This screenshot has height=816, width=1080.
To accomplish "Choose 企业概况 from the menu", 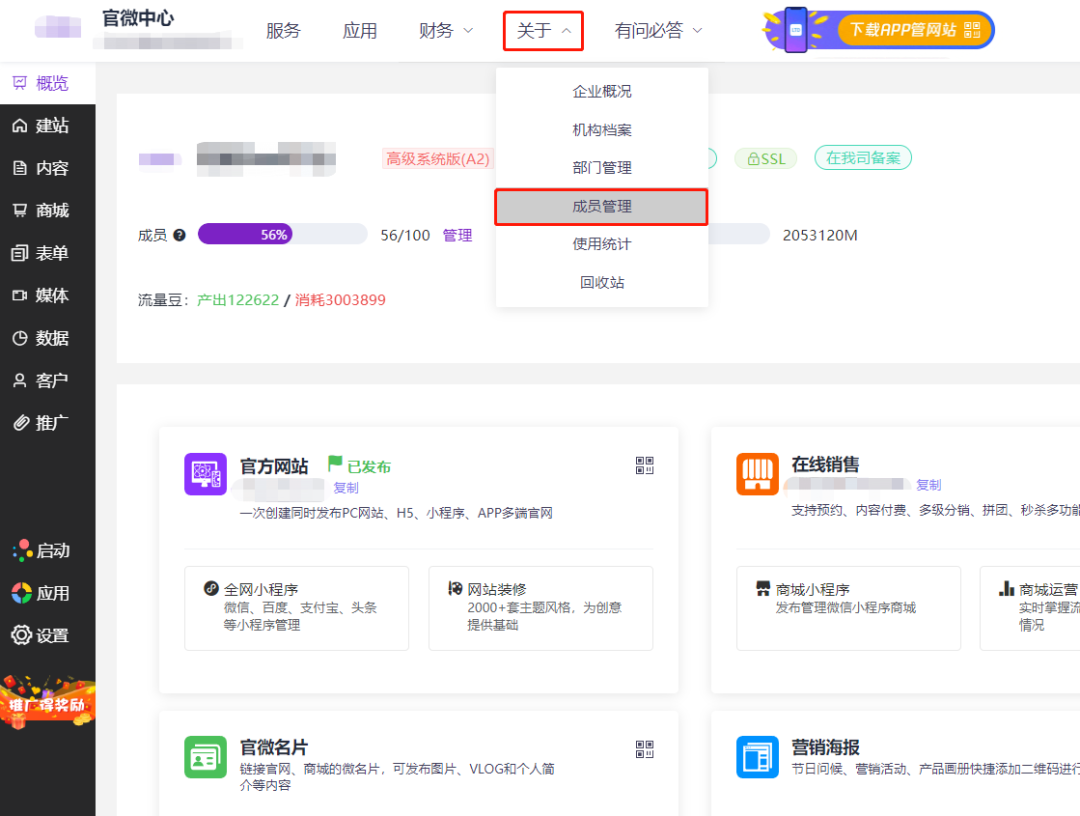I will point(602,91).
